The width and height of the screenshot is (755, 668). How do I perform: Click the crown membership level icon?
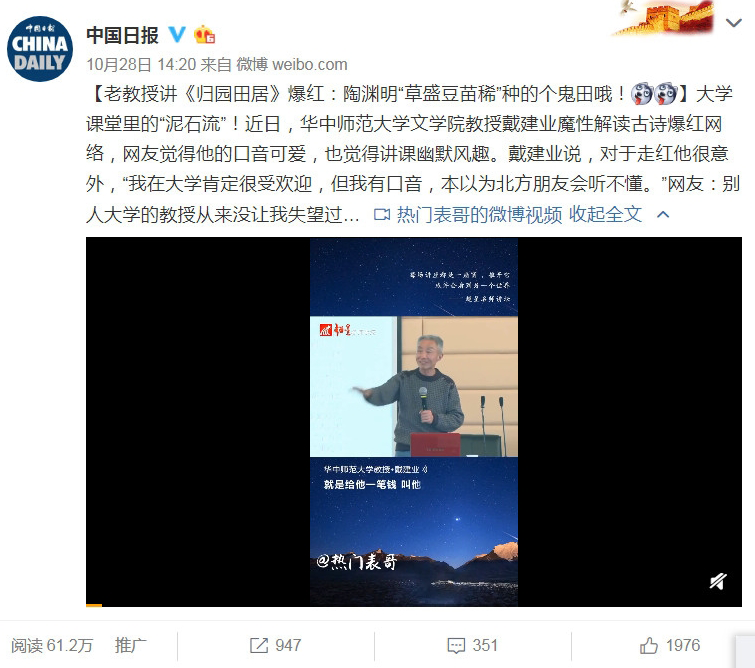point(204,35)
